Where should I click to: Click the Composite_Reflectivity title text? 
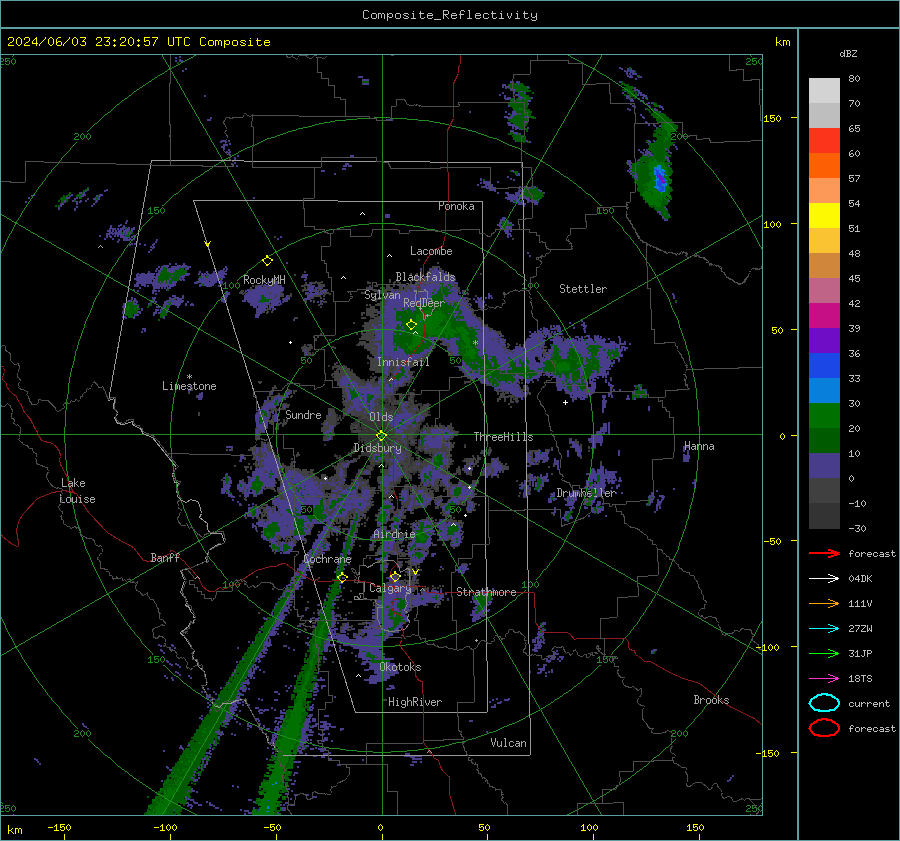(x=449, y=15)
